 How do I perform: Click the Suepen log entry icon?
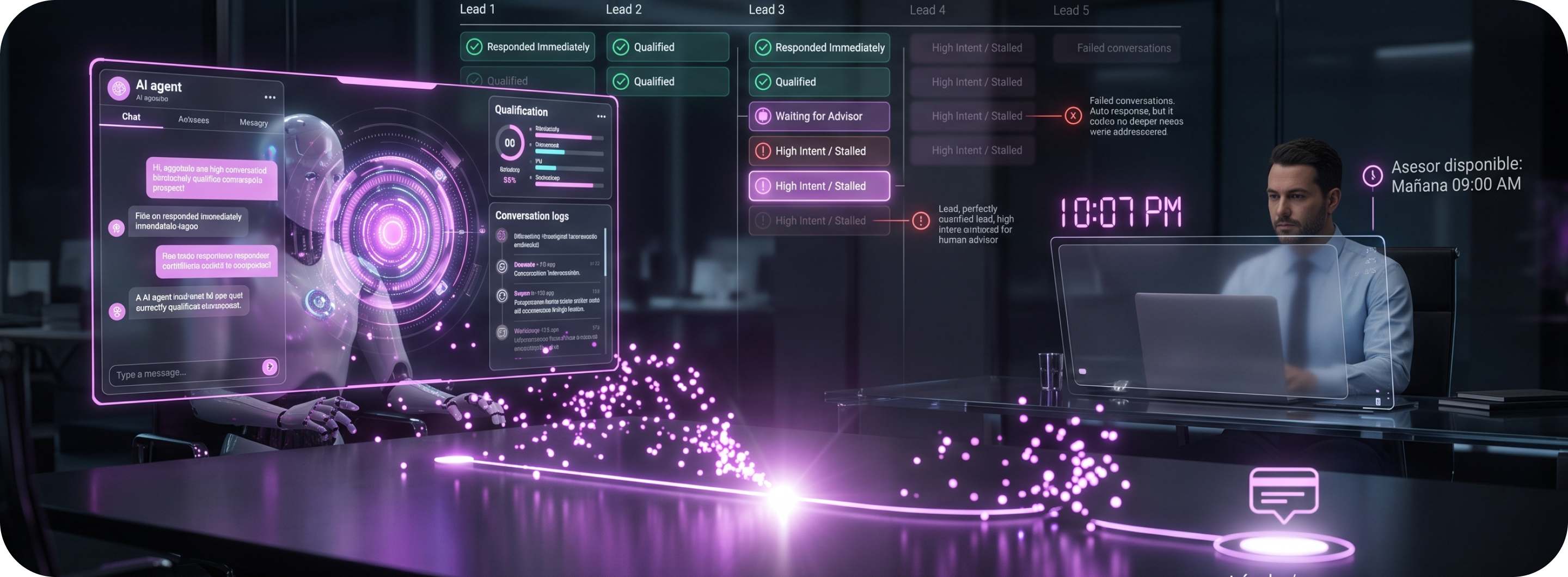coord(502,295)
